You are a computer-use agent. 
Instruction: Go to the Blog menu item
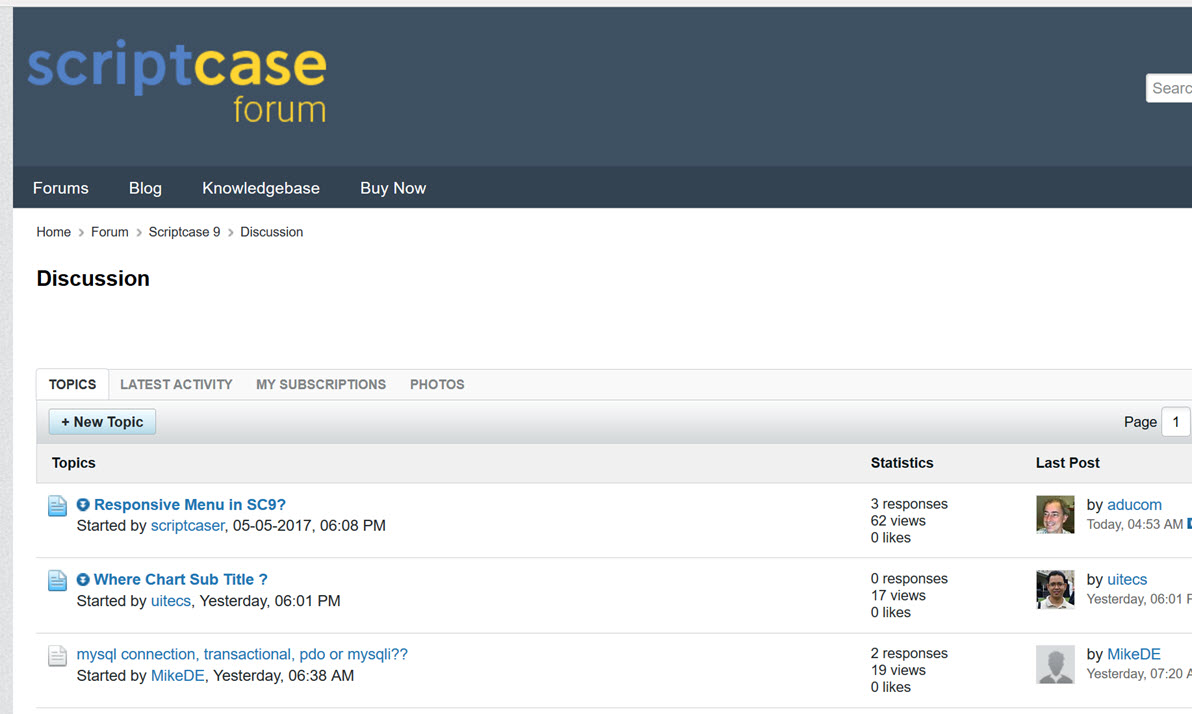pos(145,188)
